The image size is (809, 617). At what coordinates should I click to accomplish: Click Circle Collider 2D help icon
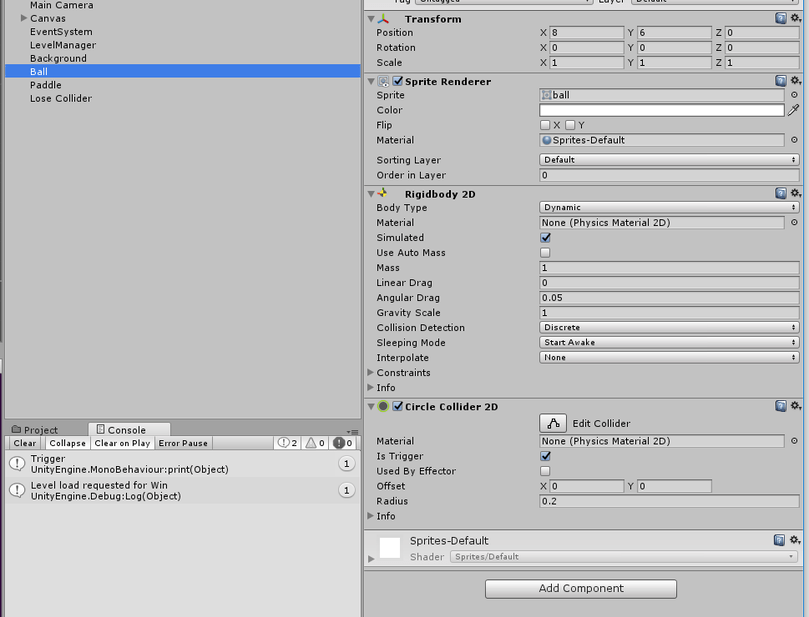click(781, 406)
